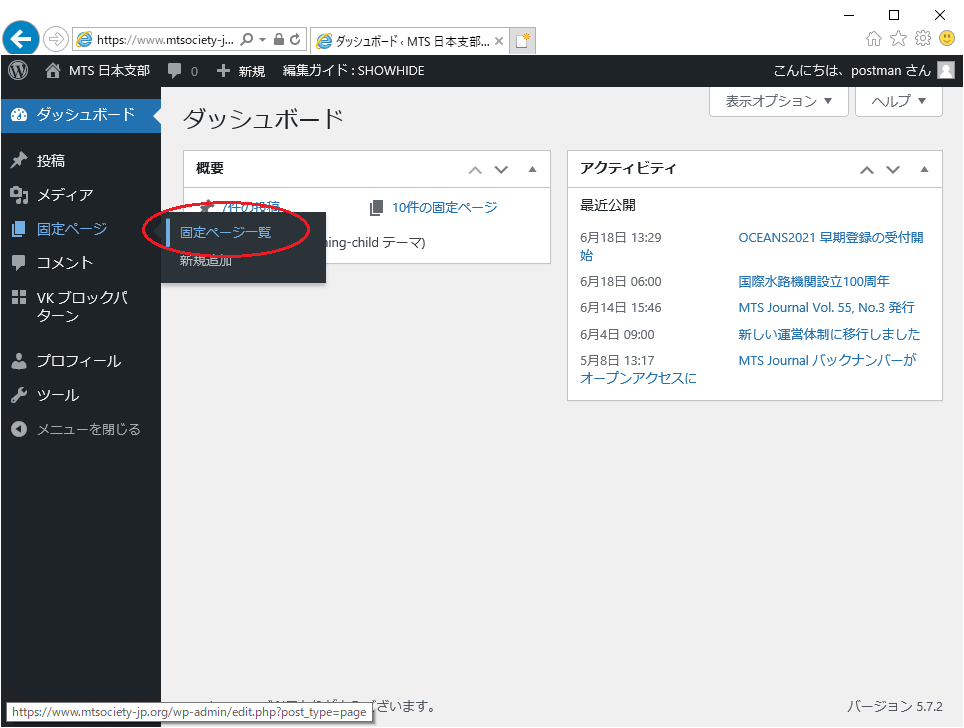The width and height of the screenshot is (964, 728).
Task: Click the comments bubble icon in admin bar
Action: pyautogui.click(x=175, y=71)
